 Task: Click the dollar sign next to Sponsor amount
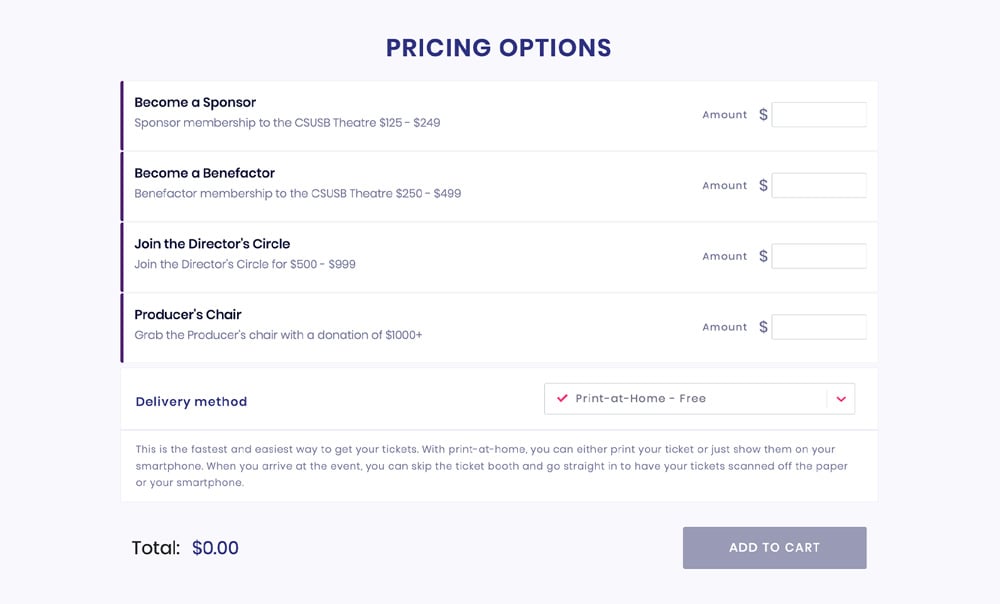click(763, 115)
